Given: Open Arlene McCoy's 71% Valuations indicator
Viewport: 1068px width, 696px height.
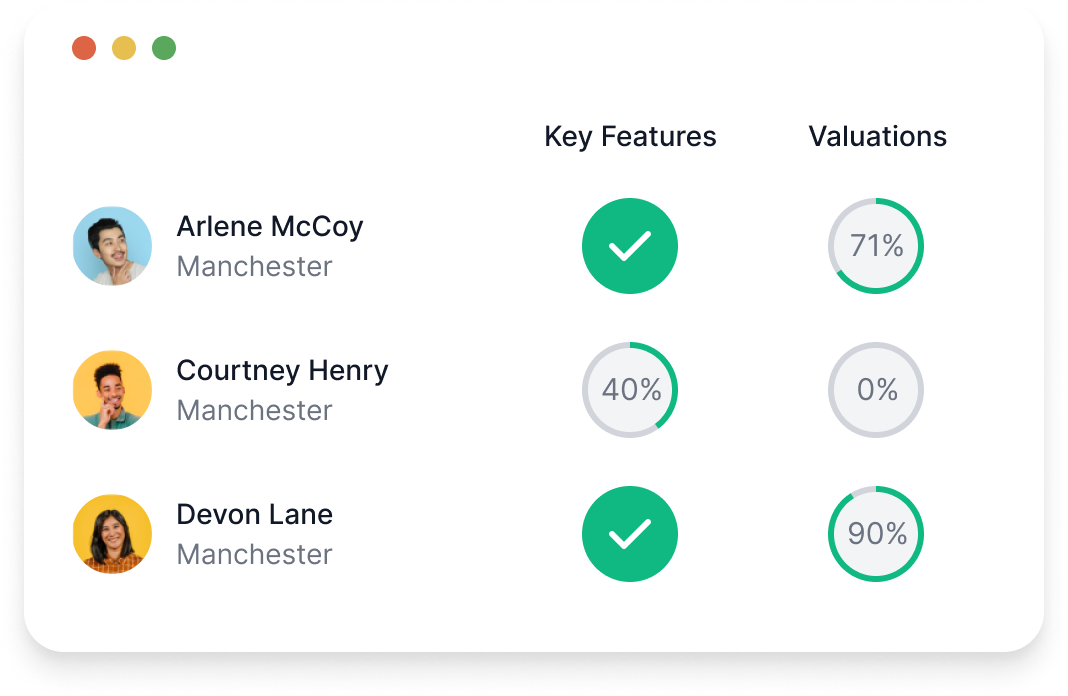Looking at the screenshot, I should 876,246.
